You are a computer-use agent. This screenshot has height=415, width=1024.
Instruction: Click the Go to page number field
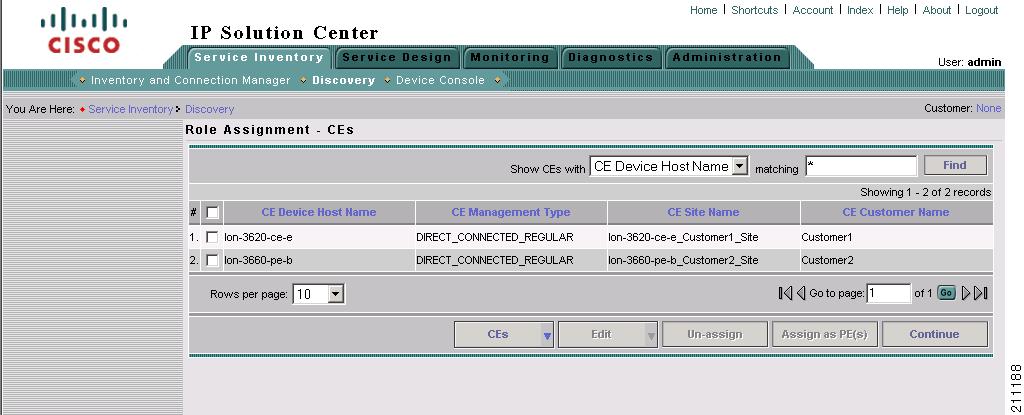[x=888, y=293]
